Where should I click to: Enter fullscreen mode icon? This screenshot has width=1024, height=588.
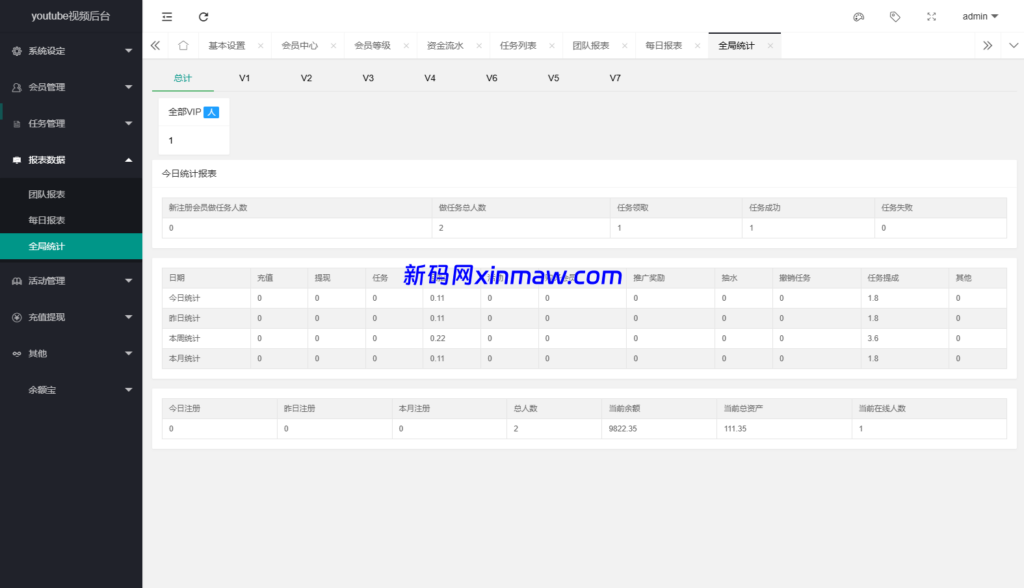pyautogui.click(x=931, y=16)
